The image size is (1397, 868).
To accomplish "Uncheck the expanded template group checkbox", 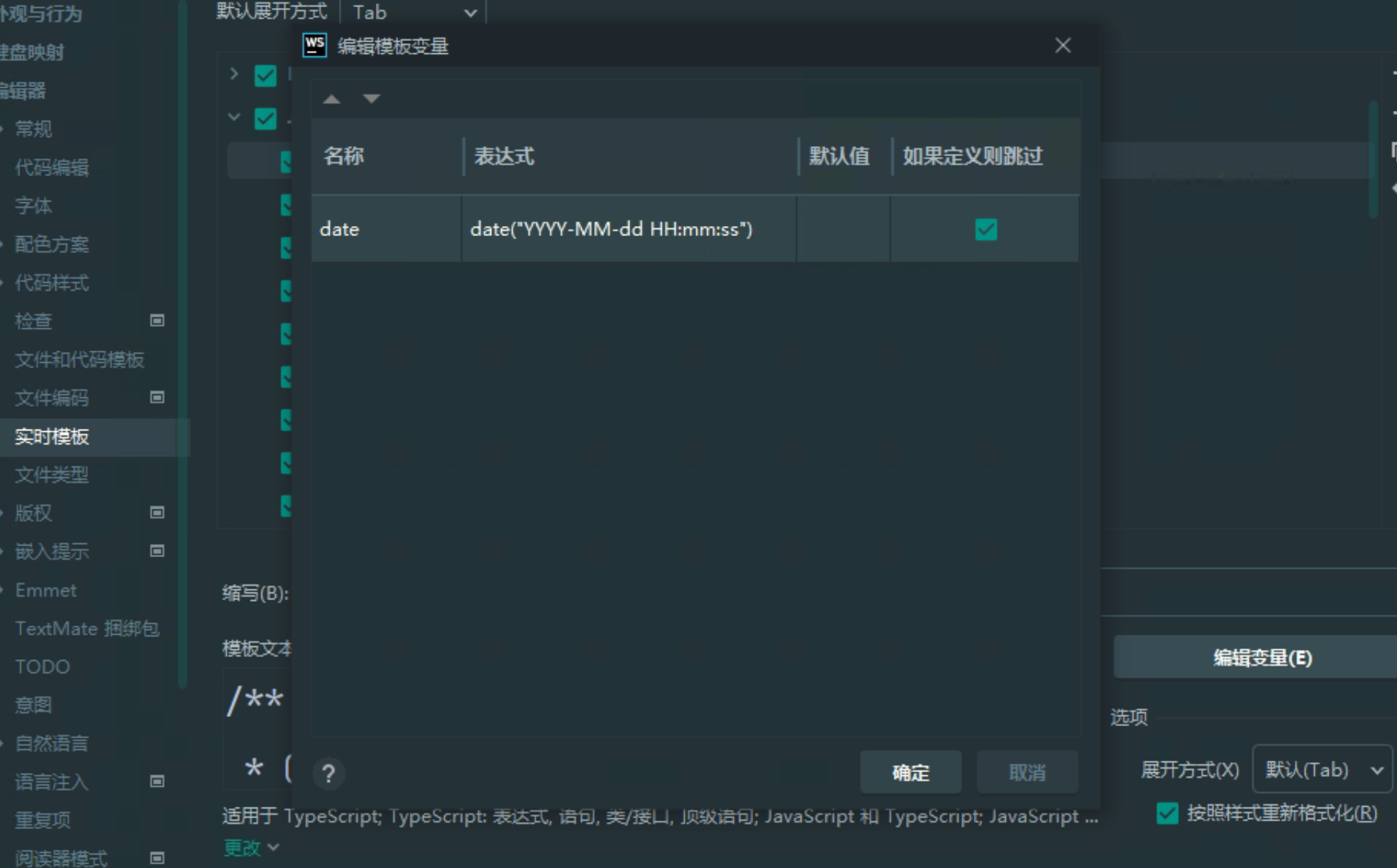I will 265,118.
